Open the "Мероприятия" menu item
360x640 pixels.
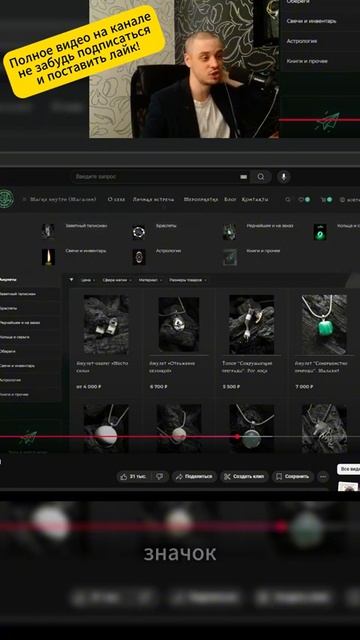pyautogui.click(x=201, y=199)
